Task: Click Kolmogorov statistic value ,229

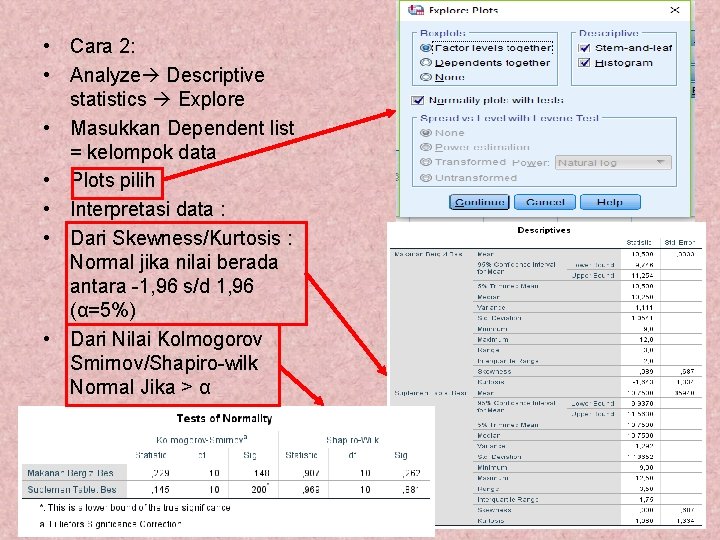Action: (160, 473)
